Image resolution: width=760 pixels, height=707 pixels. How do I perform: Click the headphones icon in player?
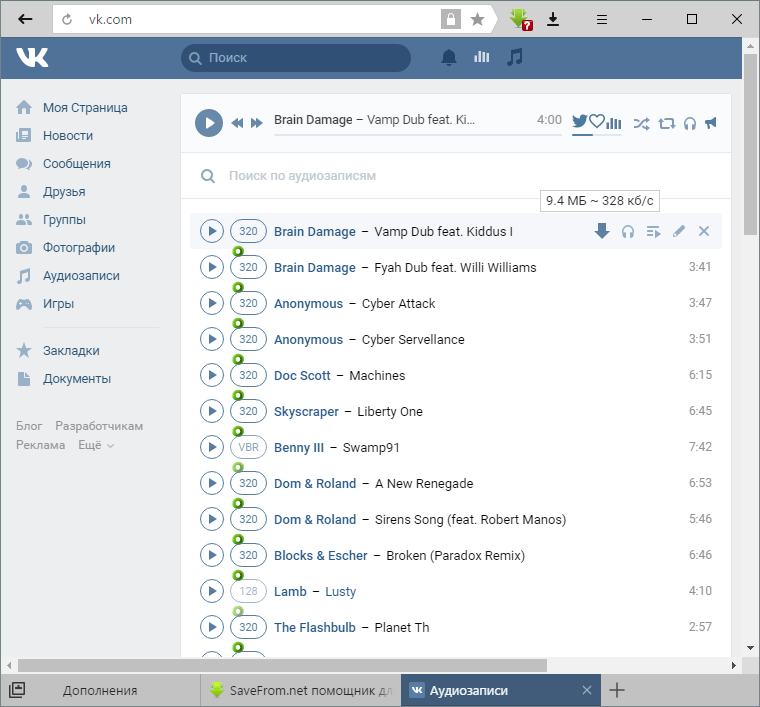690,124
